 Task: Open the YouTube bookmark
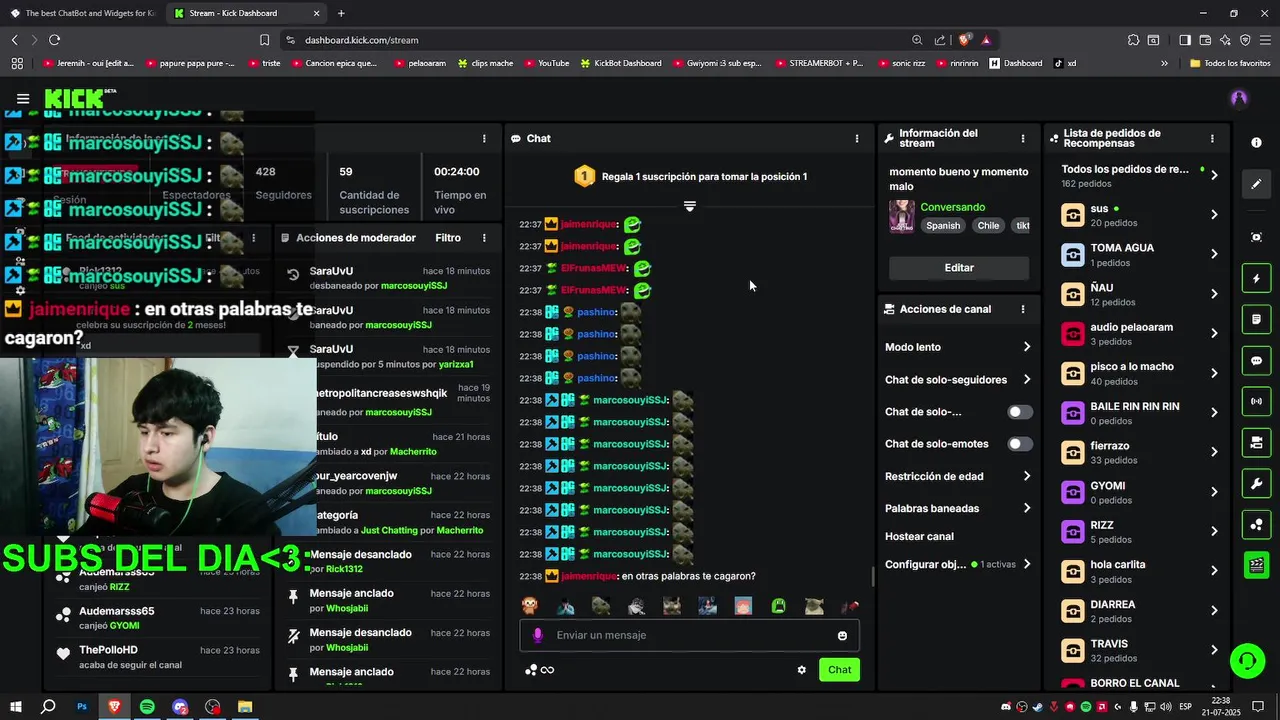(x=545, y=63)
